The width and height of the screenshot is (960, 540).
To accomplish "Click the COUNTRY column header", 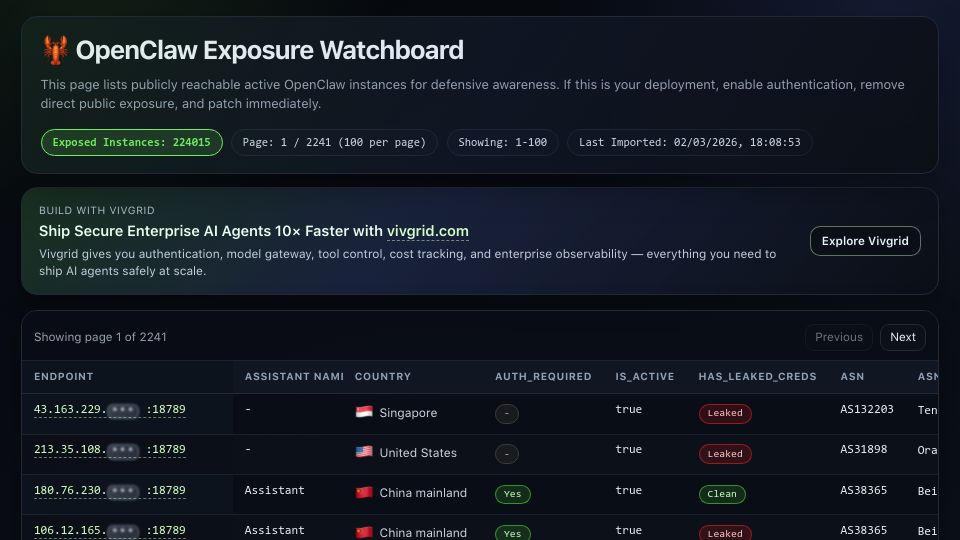I will tap(383, 377).
